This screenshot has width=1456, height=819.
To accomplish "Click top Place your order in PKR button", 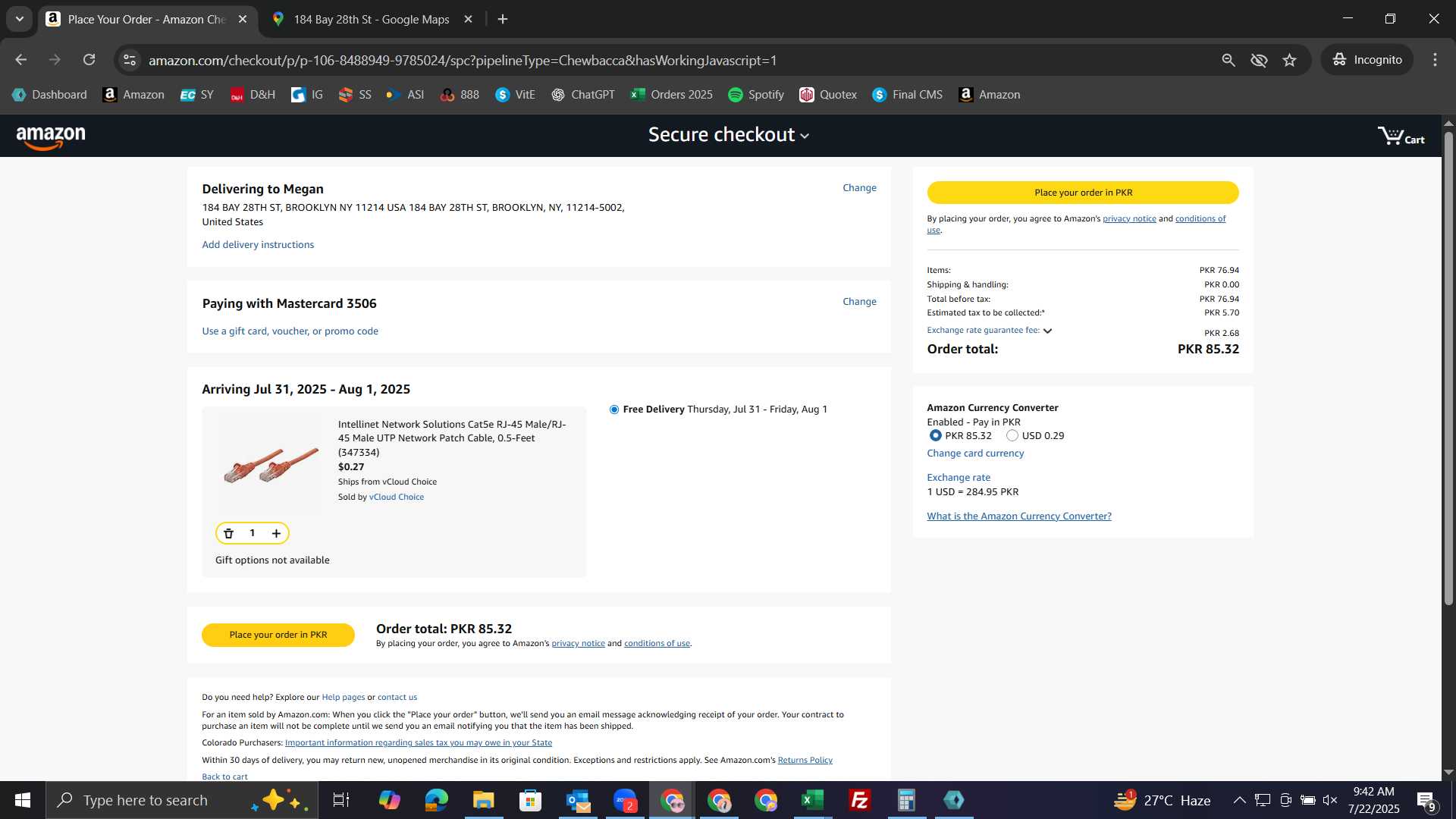I will (x=1083, y=193).
